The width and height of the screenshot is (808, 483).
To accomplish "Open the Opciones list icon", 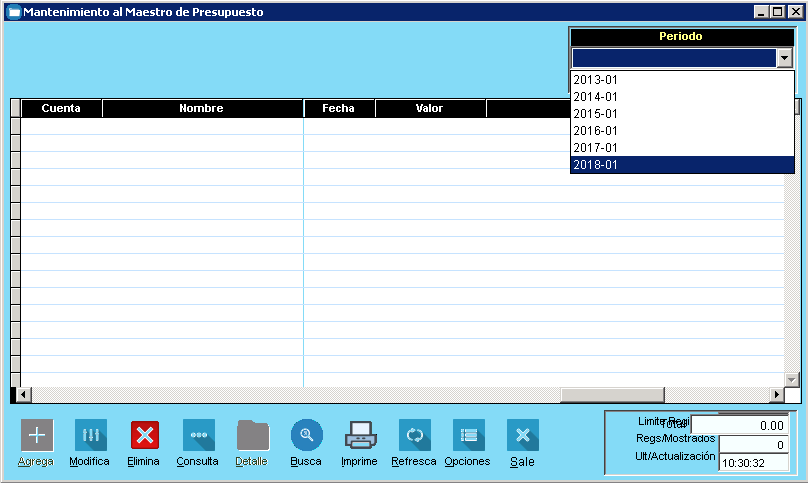I will [468, 435].
